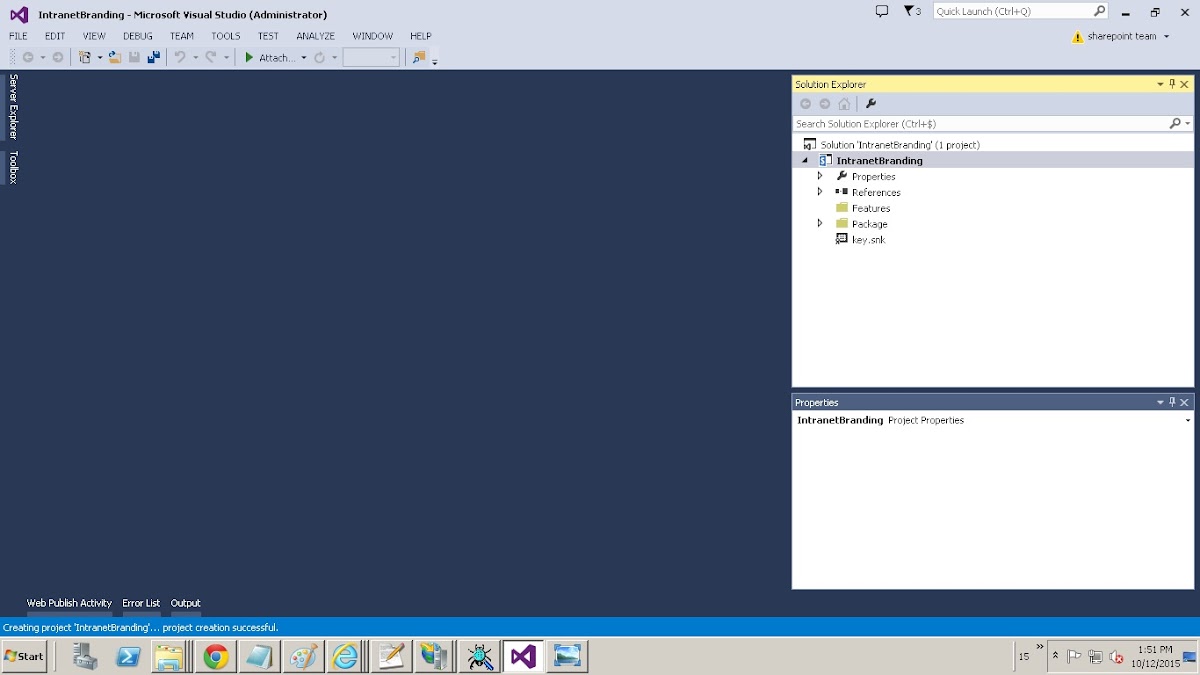Viewport: 1200px width, 675px height.
Task: Pin the Properties panel with Auto Hide
Action: pyautogui.click(x=1172, y=402)
